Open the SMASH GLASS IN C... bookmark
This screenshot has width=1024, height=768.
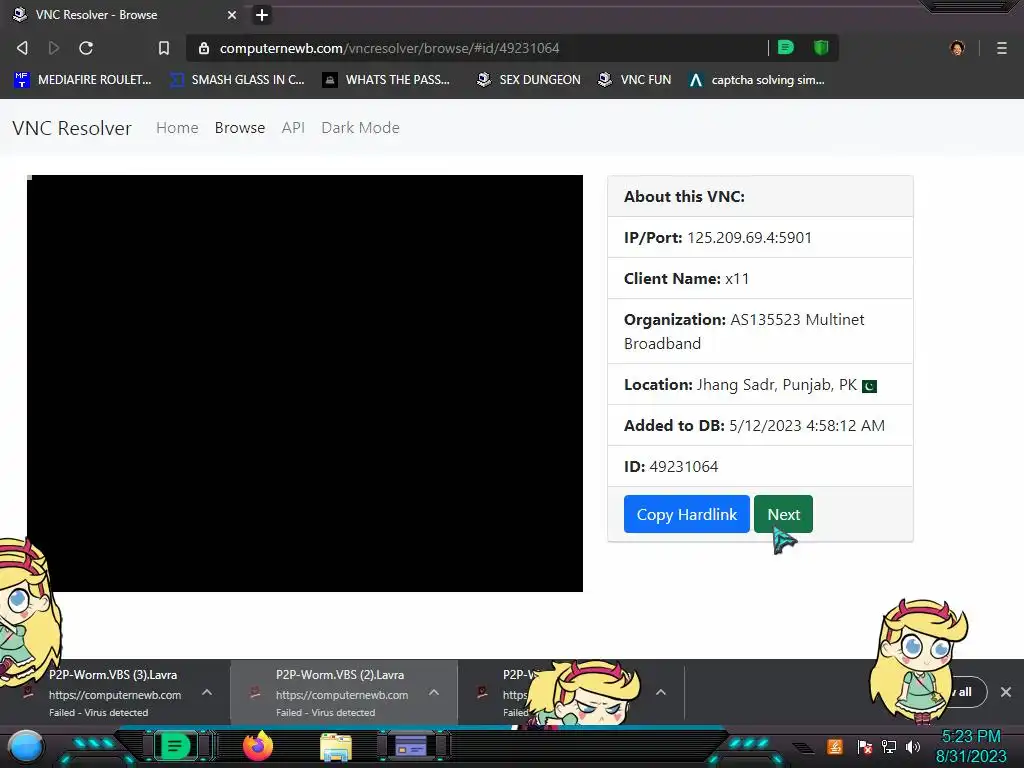(x=237, y=80)
